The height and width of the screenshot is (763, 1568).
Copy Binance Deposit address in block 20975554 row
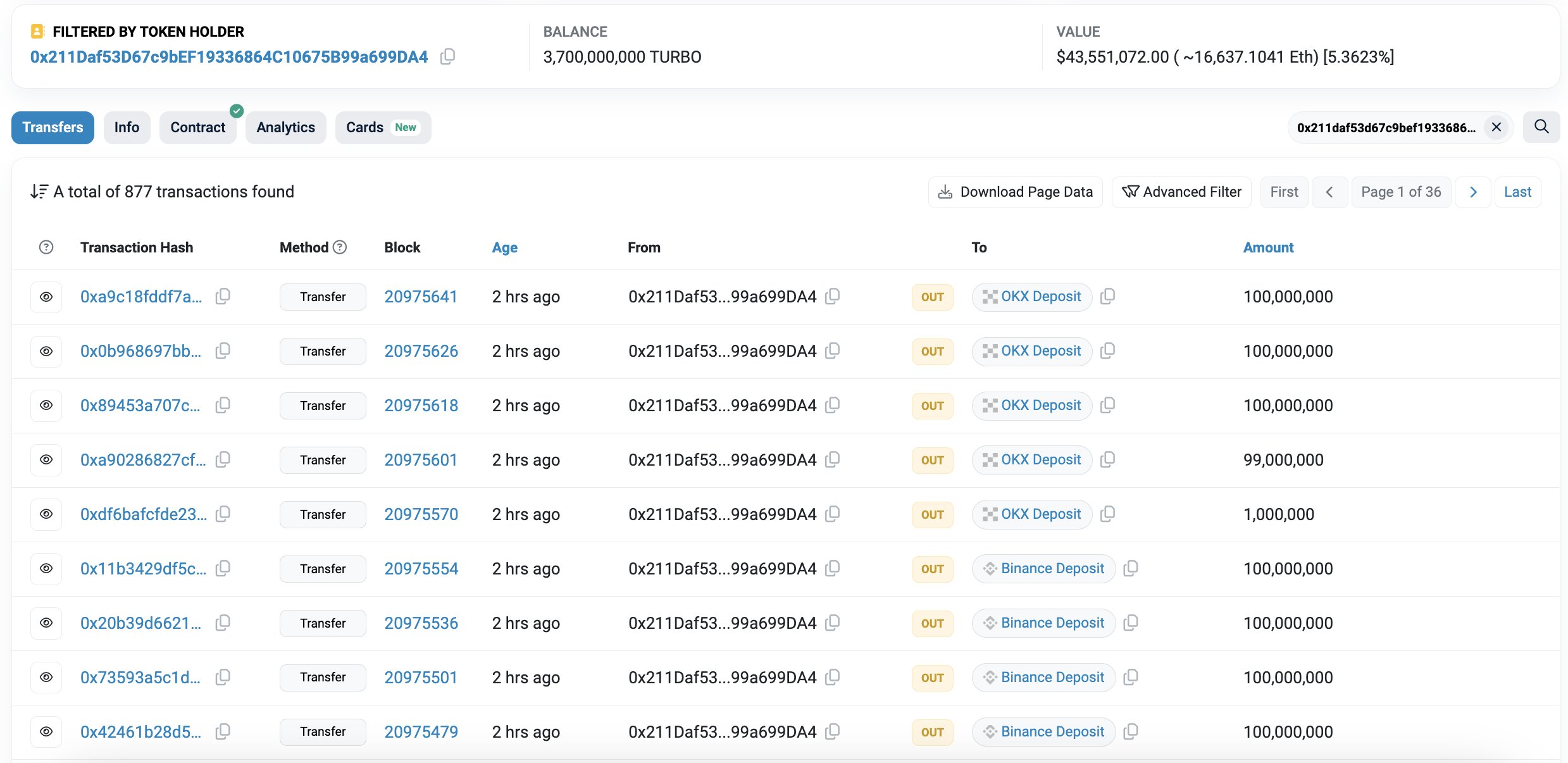pos(1131,568)
